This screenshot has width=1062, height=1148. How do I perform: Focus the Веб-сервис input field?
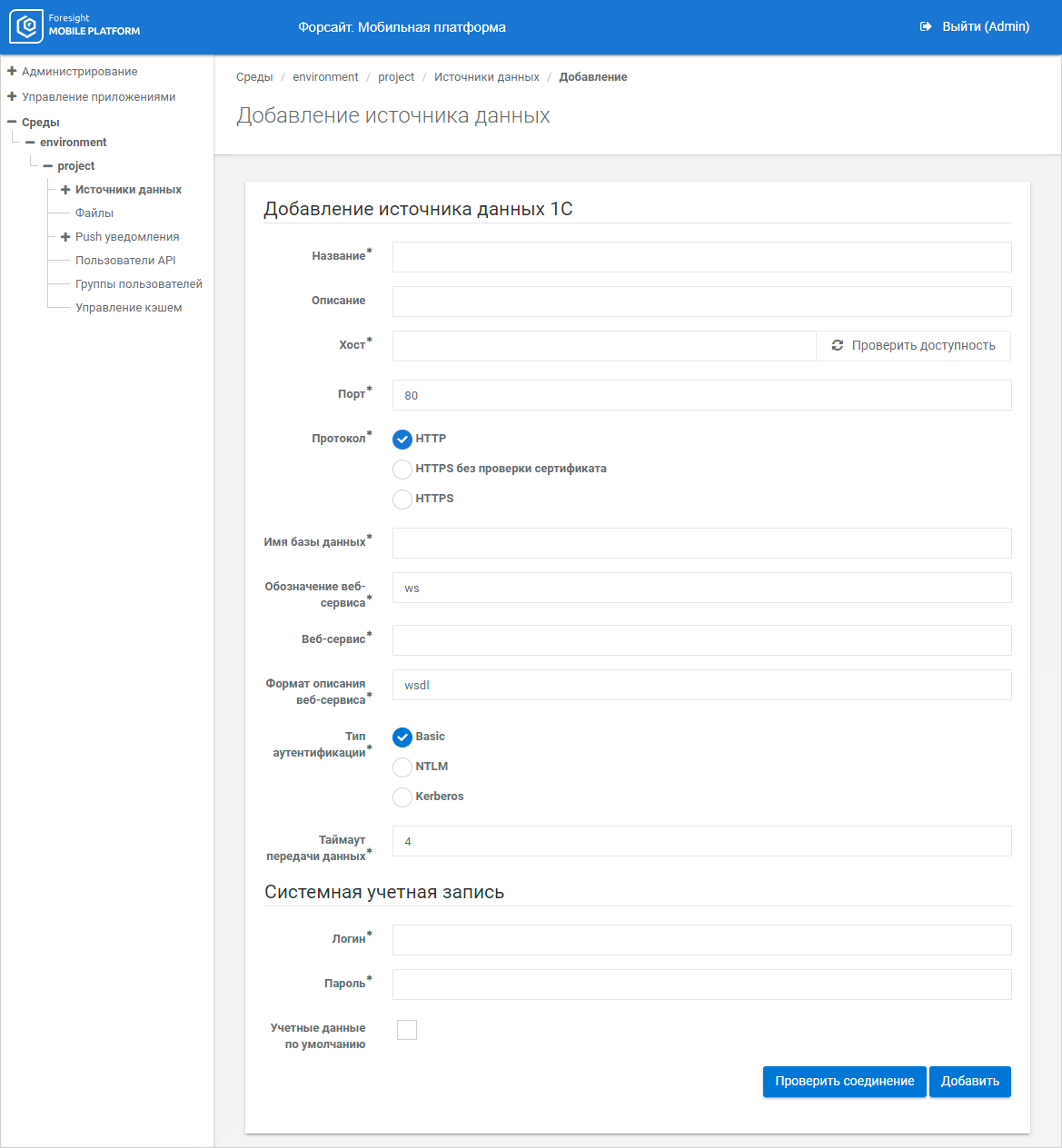(702, 640)
